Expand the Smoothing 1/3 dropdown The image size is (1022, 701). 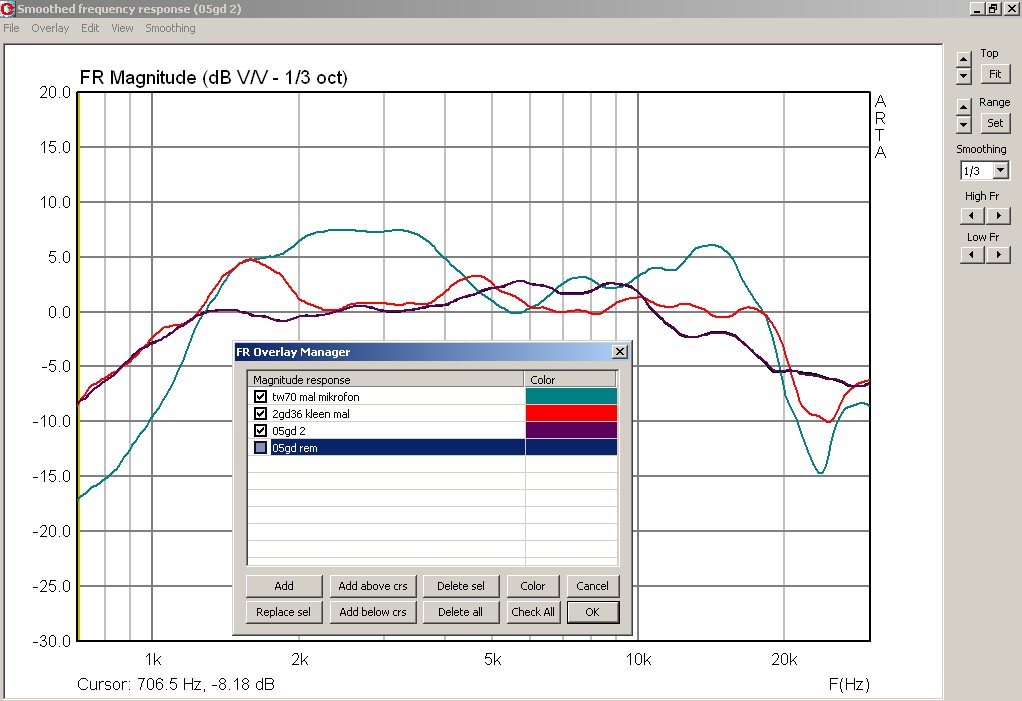1001,171
